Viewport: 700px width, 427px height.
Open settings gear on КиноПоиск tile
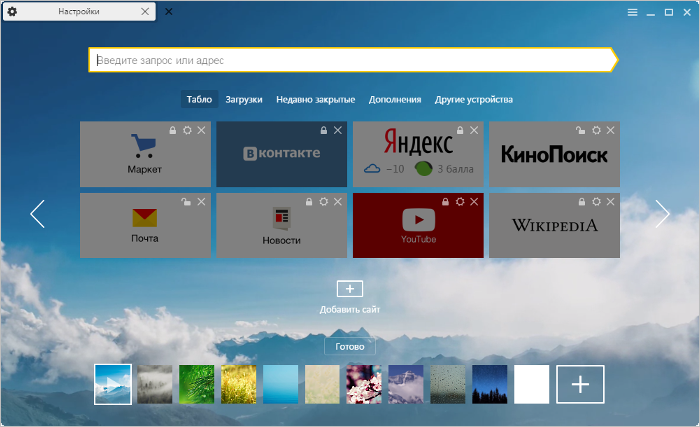coord(596,130)
